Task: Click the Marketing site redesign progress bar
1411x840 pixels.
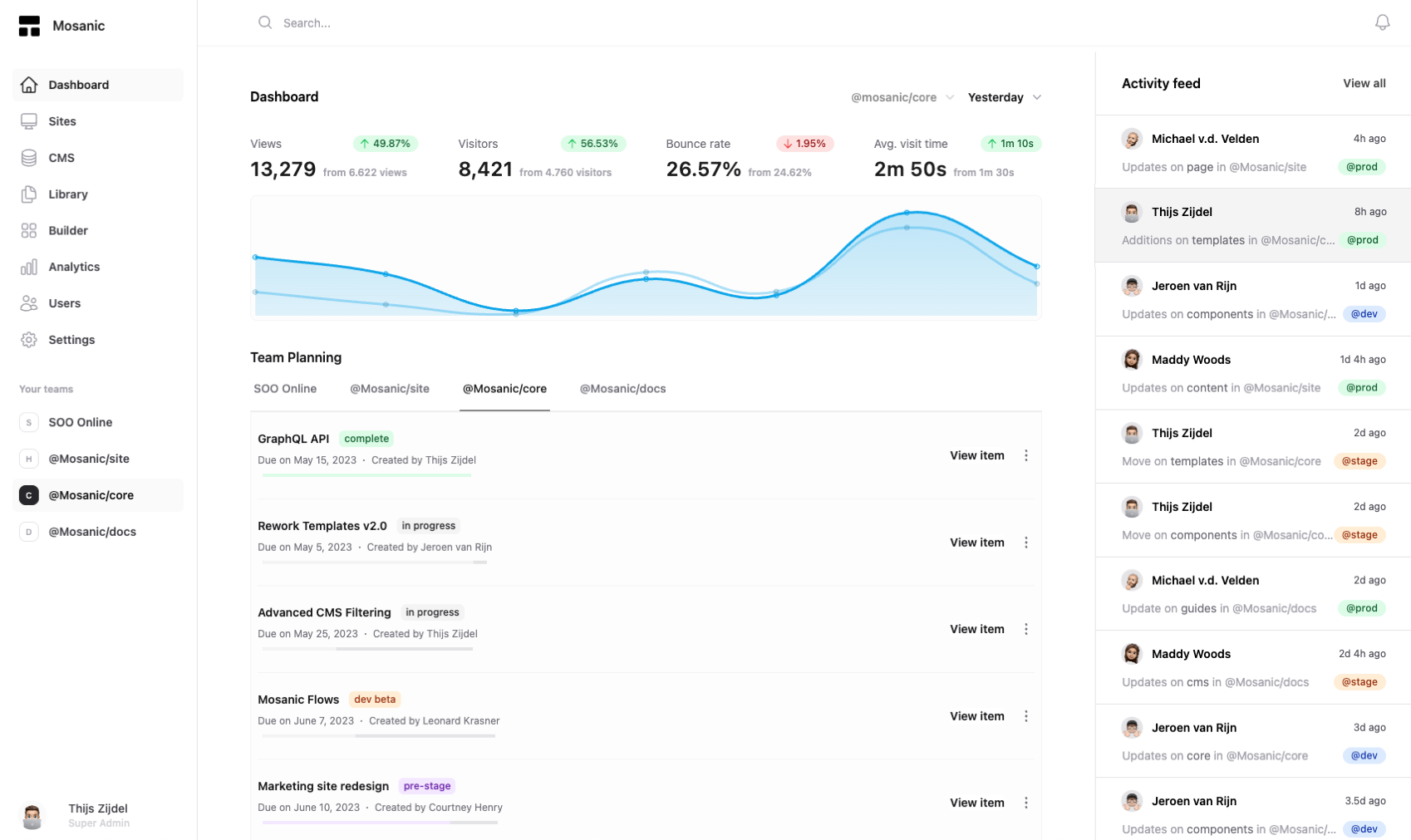Action: point(380,823)
